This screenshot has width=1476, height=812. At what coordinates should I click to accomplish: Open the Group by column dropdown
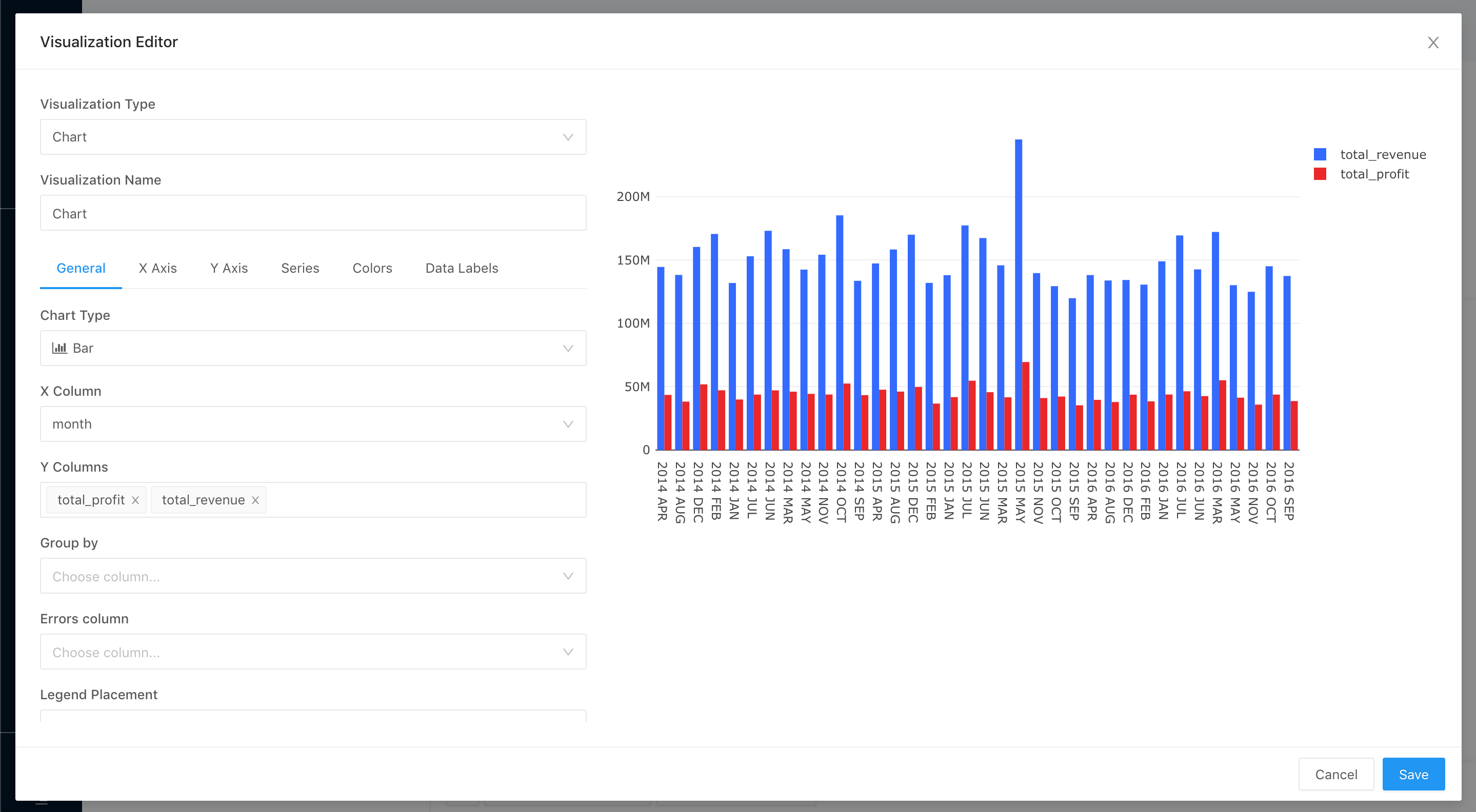tap(313, 576)
